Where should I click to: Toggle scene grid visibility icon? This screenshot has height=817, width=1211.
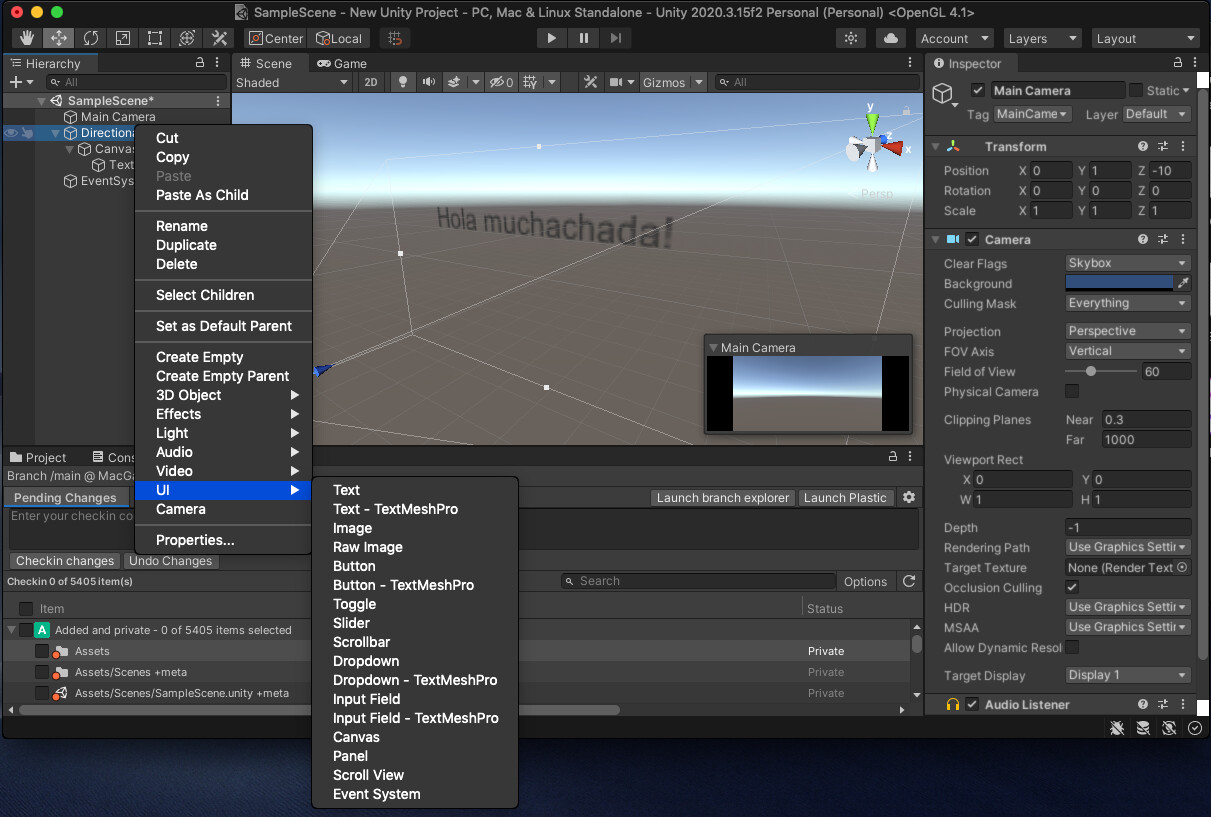pos(531,82)
